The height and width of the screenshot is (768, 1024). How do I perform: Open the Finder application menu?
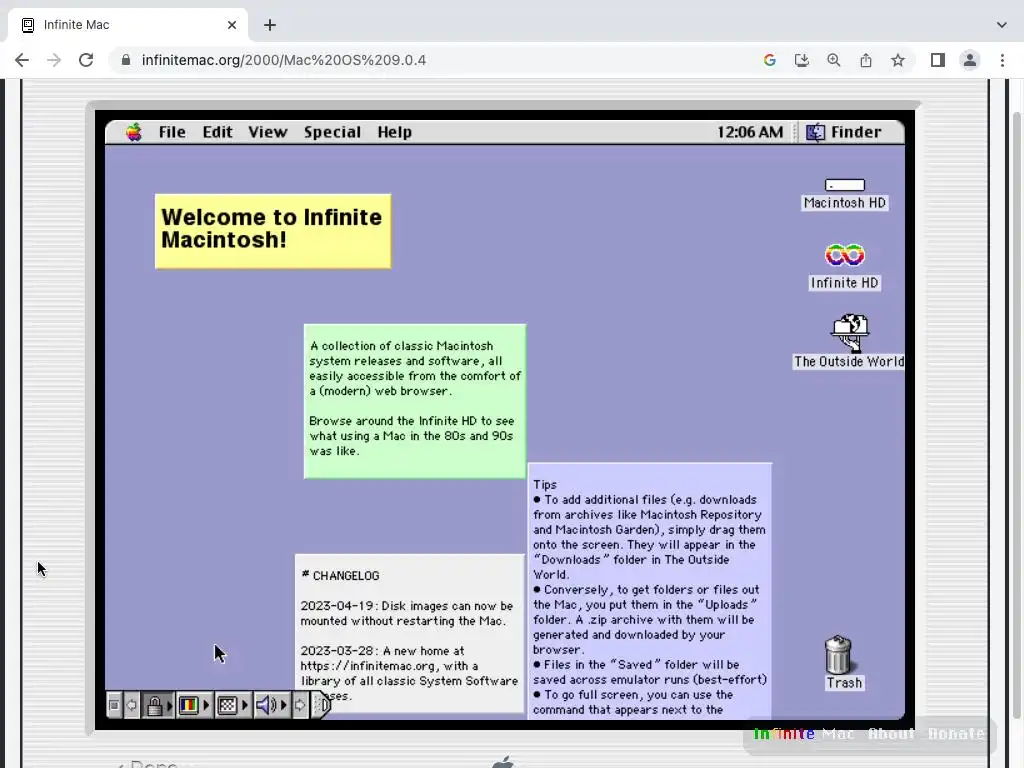pyautogui.click(x=843, y=132)
